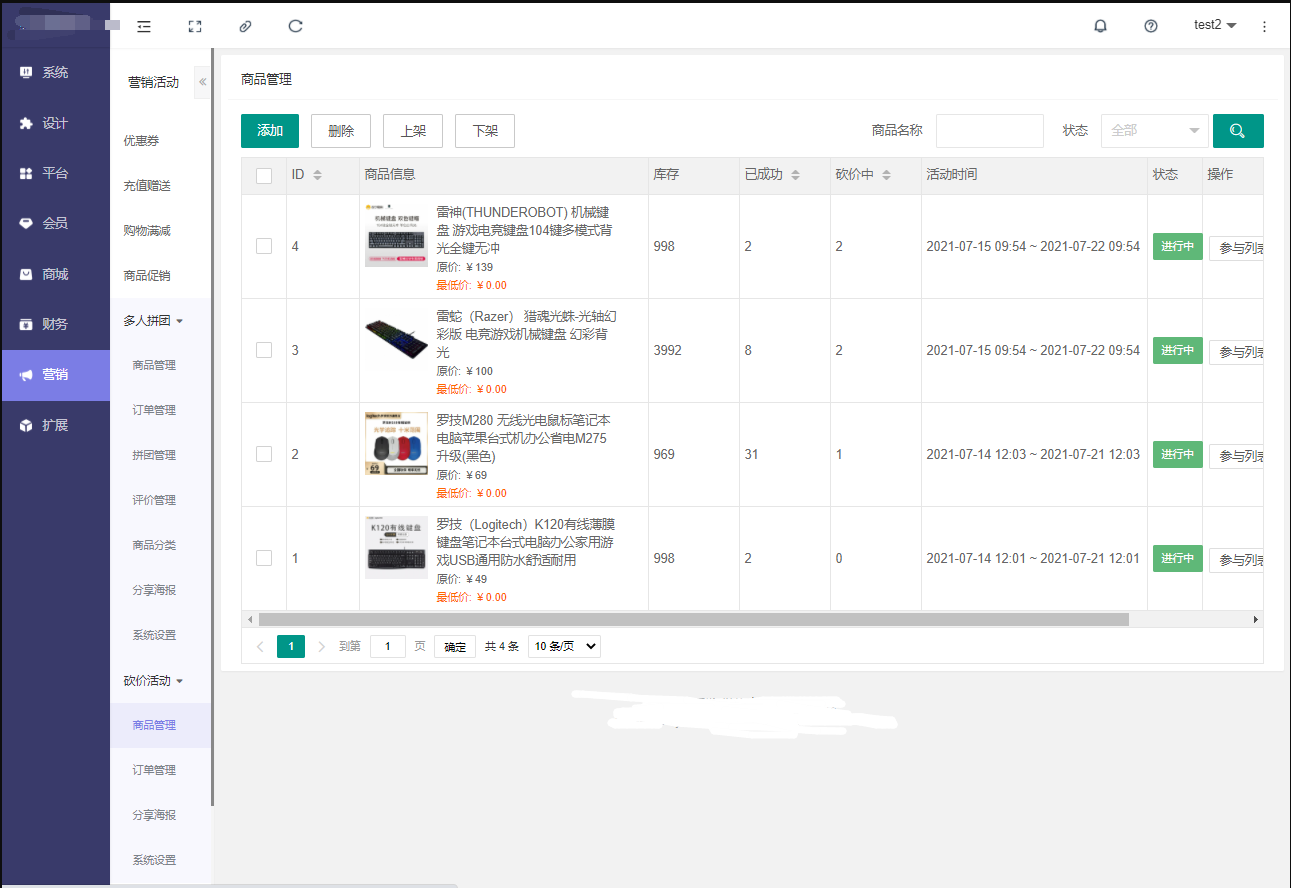Click scrollbar right arrow under table
Screen dimensions: 1291x888
point(1256,620)
